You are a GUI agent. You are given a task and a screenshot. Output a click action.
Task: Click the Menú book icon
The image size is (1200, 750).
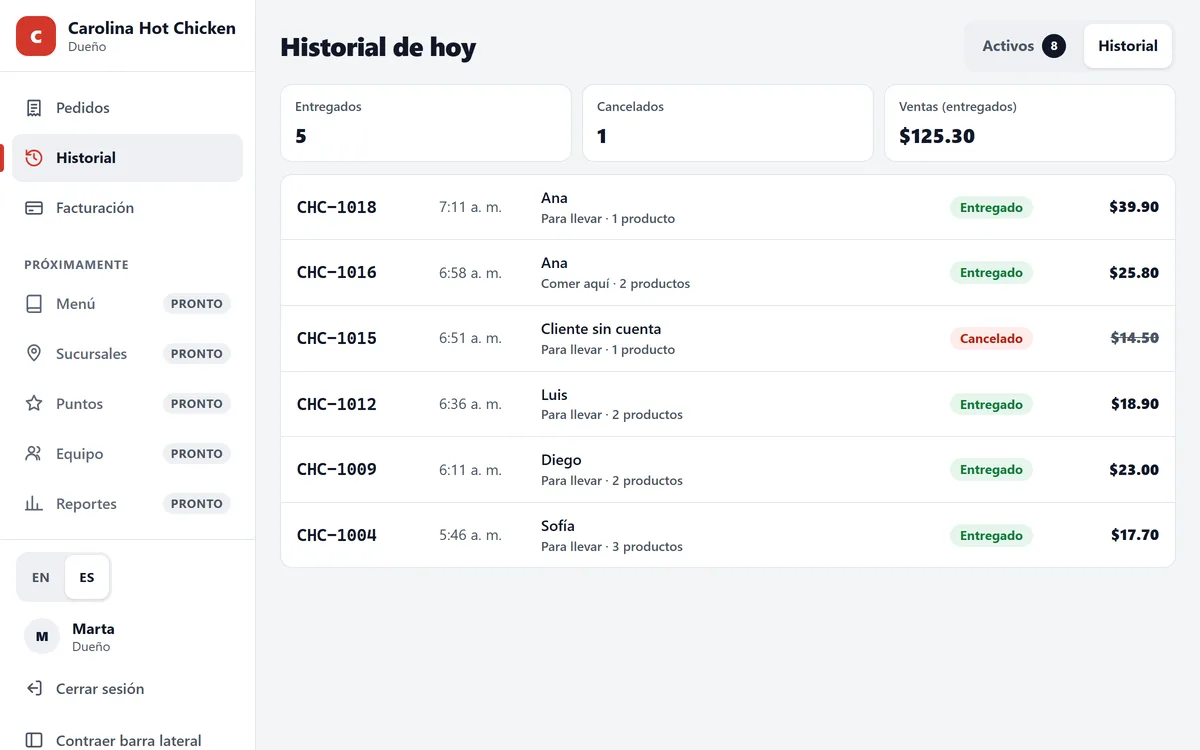click(x=34, y=304)
